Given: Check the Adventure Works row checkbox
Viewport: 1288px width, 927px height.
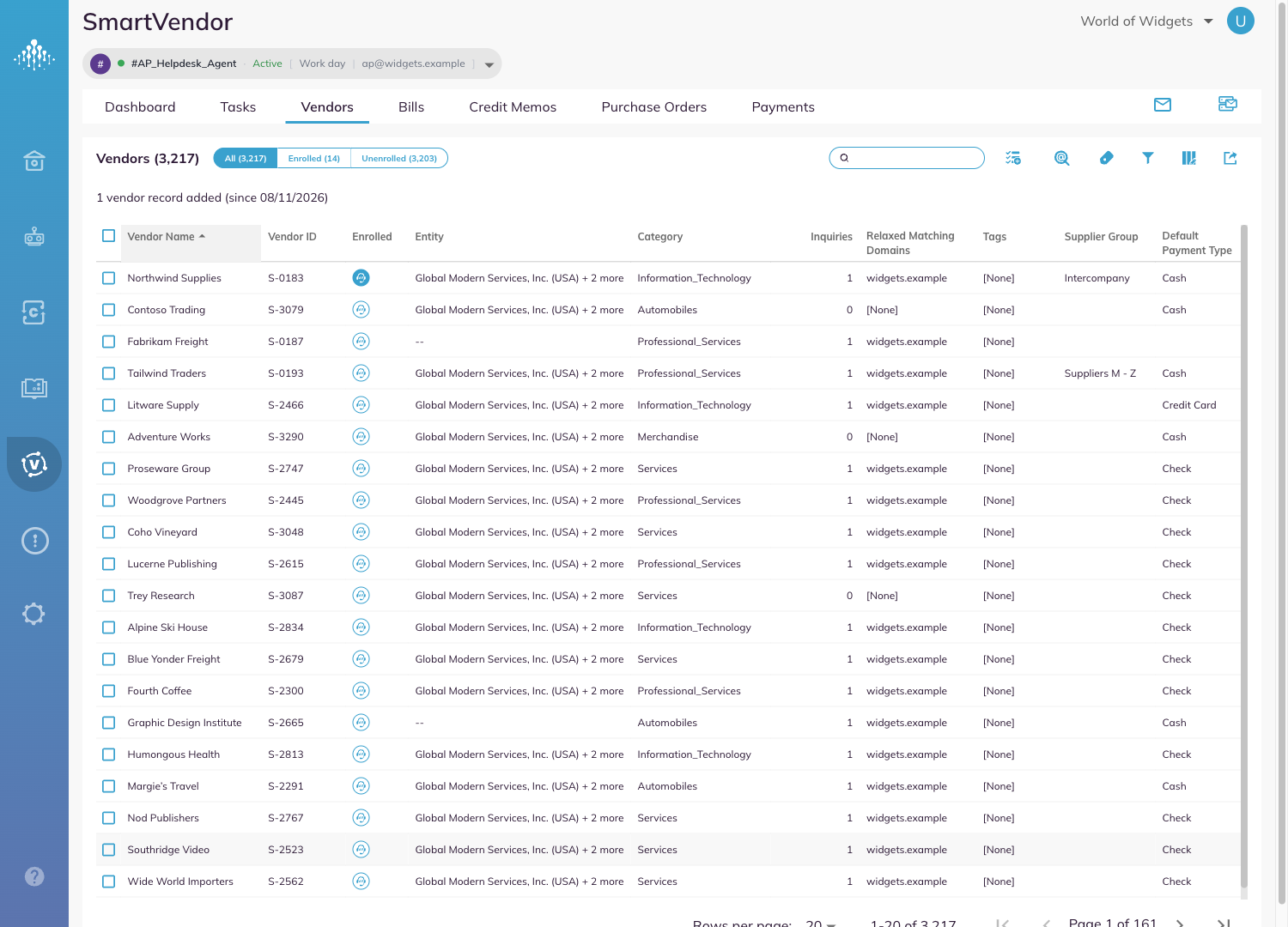Looking at the screenshot, I should 109,437.
